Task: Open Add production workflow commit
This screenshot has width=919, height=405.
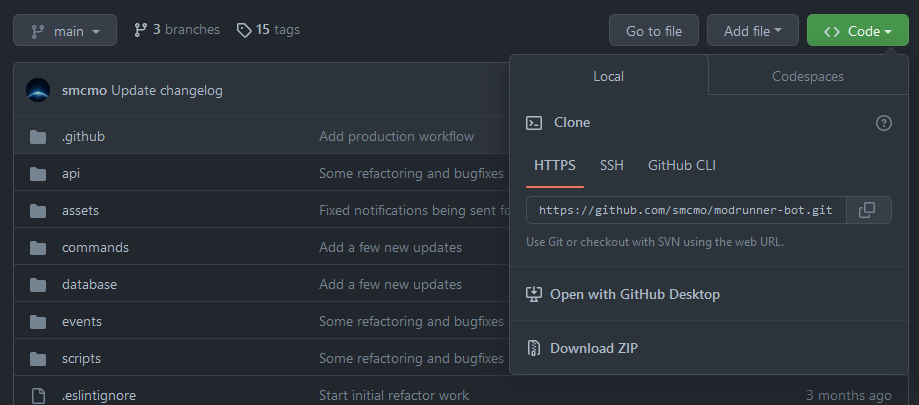Action: (x=397, y=137)
